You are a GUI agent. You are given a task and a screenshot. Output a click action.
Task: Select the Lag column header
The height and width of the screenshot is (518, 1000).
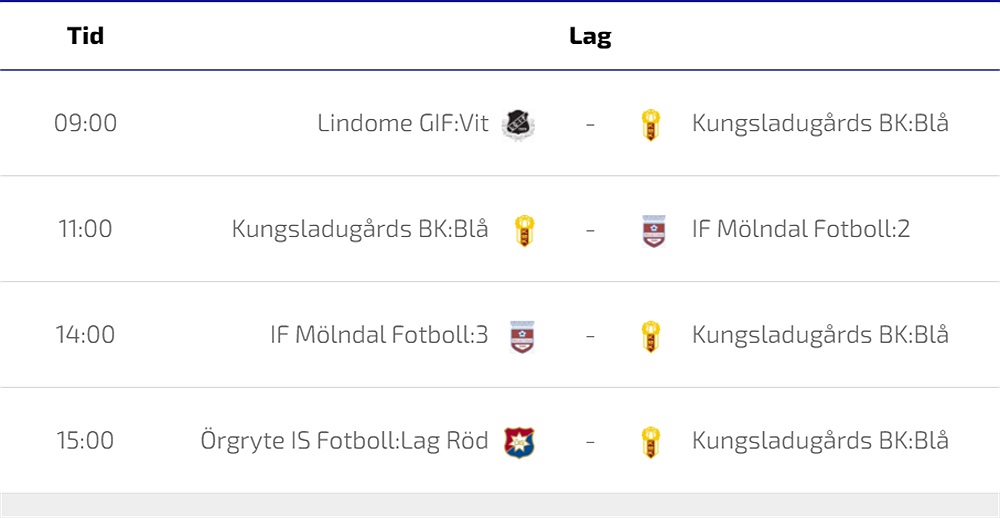pos(590,37)
